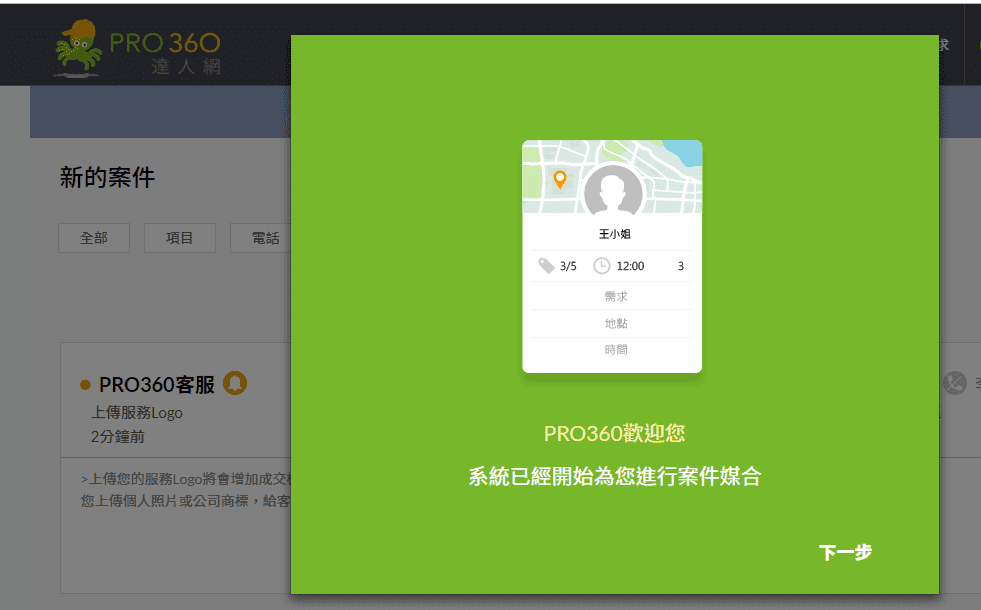Click the gray user avatar in the card
Viewport: 981px width, 610px height.
(x=612, y=190)
